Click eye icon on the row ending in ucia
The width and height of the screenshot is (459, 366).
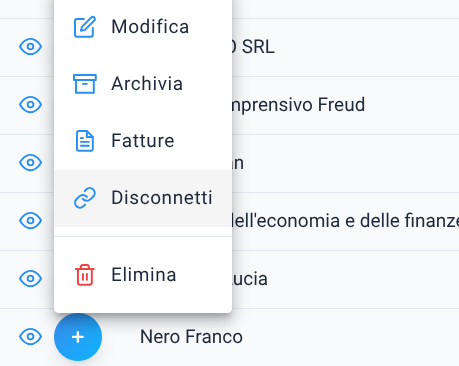coord(30,279)
